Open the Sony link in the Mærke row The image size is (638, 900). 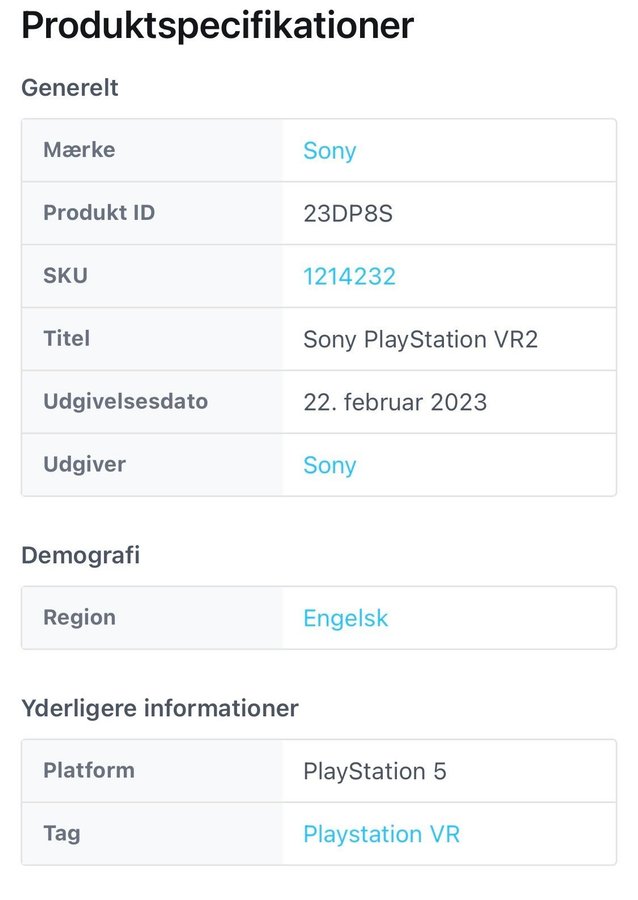coord(330,151)
